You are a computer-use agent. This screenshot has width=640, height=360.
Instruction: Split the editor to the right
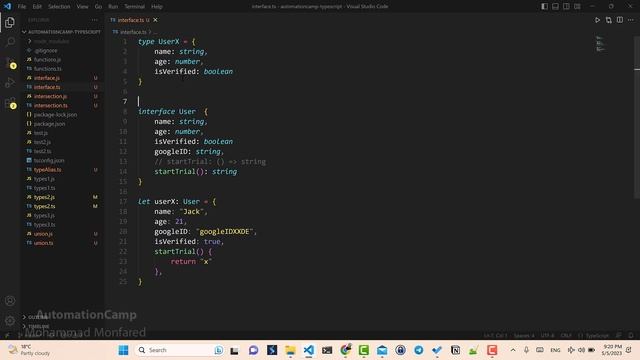point(620,20)
